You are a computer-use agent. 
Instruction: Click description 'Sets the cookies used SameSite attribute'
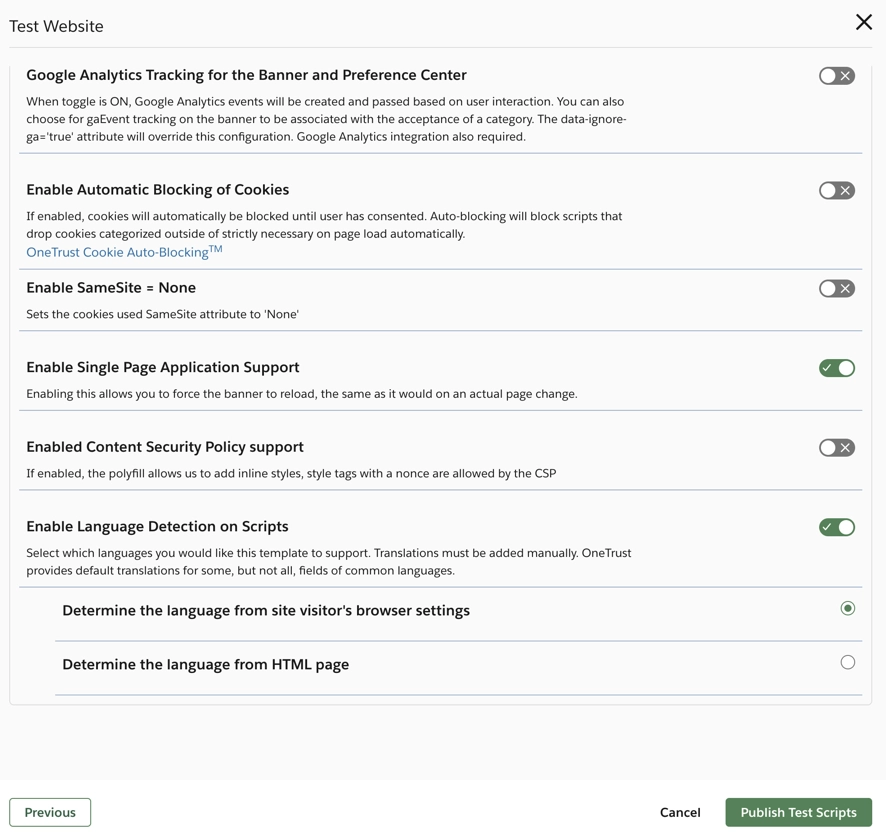coord(163,314)
